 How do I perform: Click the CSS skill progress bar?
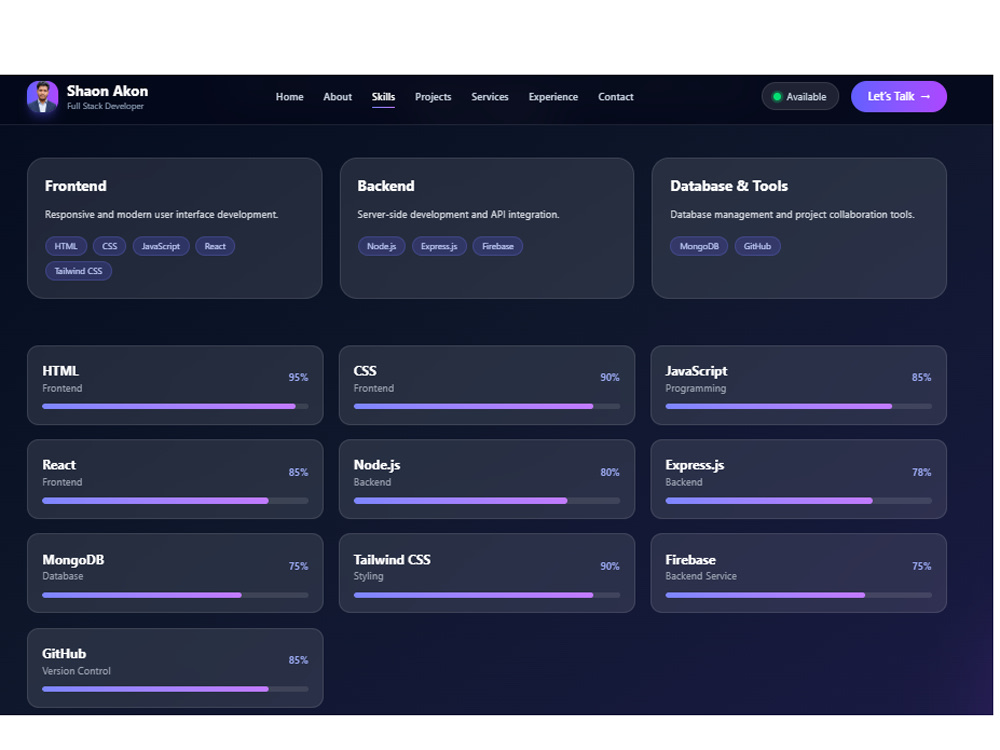pyautogui.click(x=487, y=406)
